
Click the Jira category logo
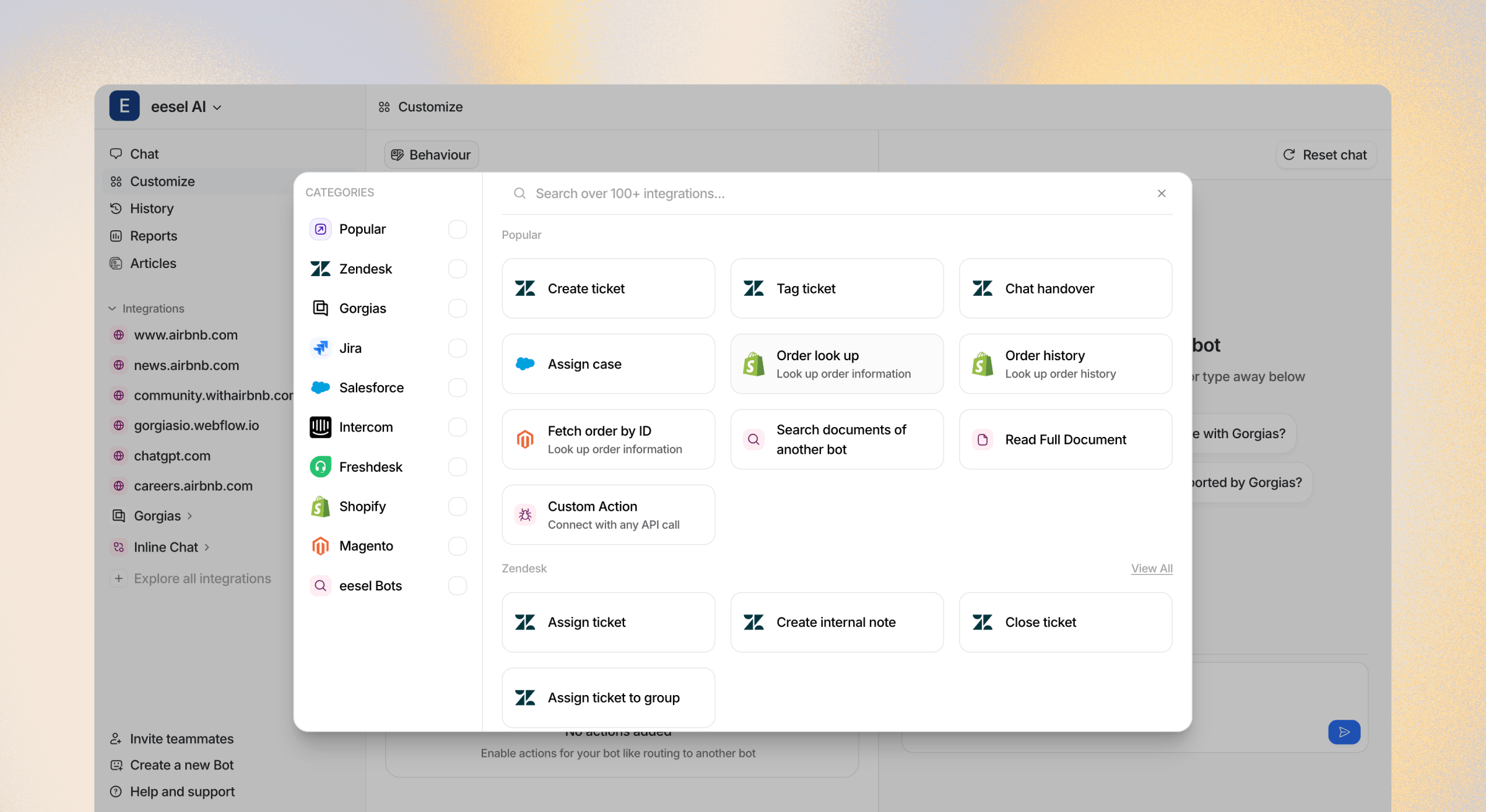click(x=320, y=348)
